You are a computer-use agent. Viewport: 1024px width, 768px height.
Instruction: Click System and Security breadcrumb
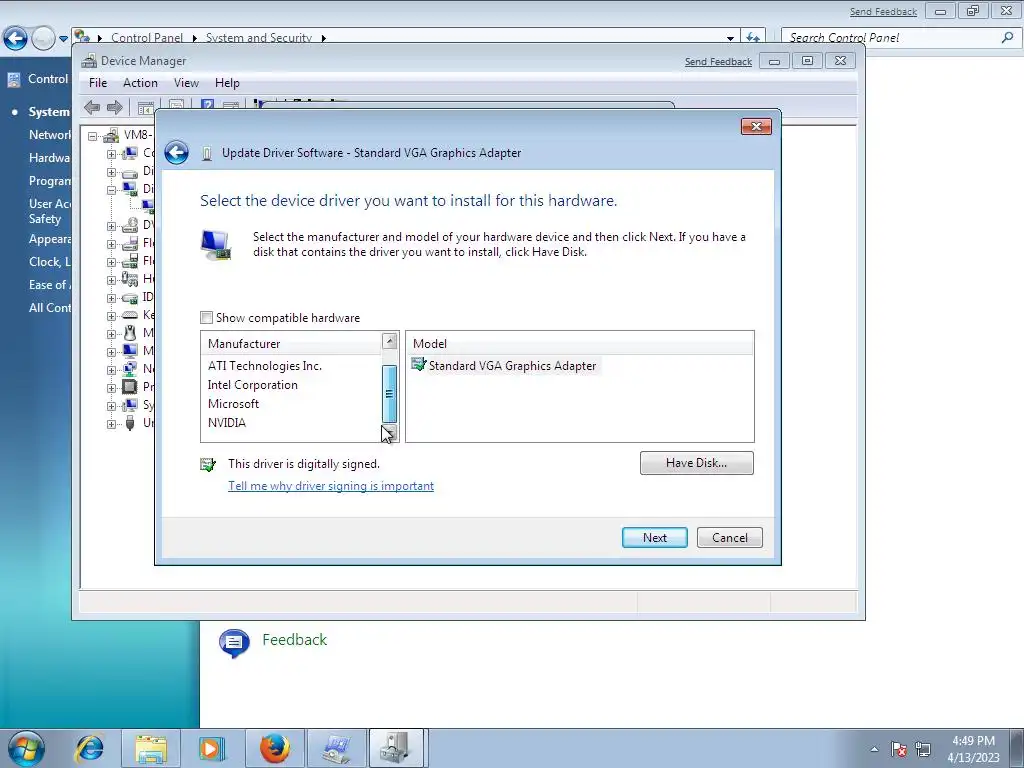coord(259,38)
